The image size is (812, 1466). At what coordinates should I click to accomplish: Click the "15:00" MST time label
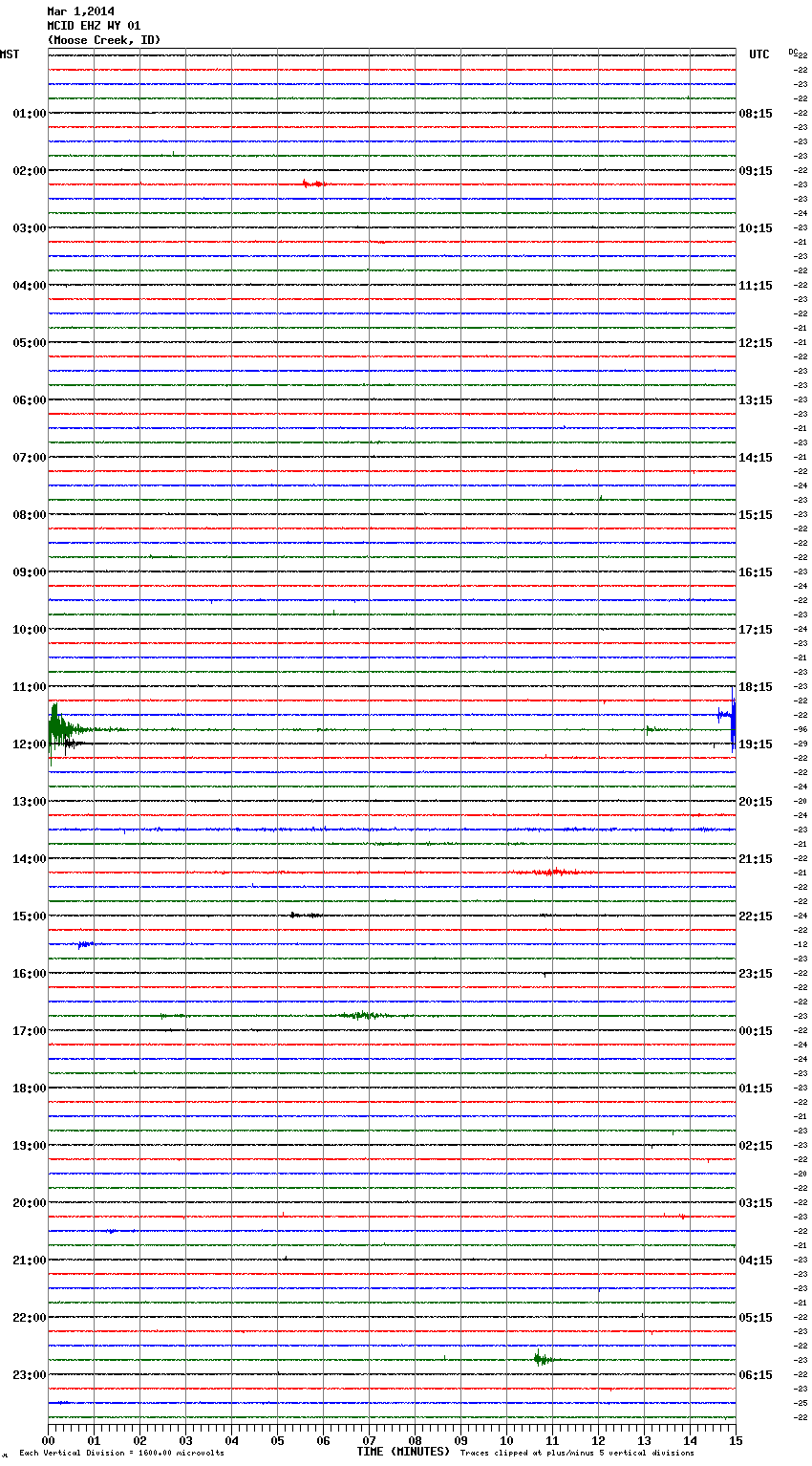[30, 916]
